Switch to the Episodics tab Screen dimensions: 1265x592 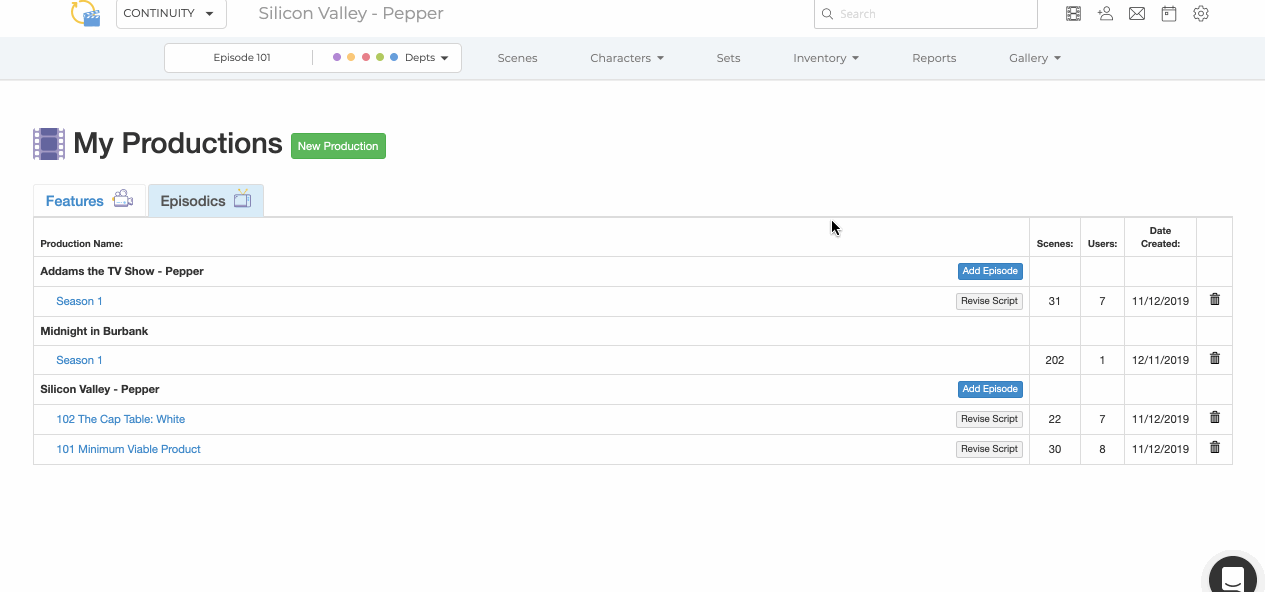coord(206,200)
